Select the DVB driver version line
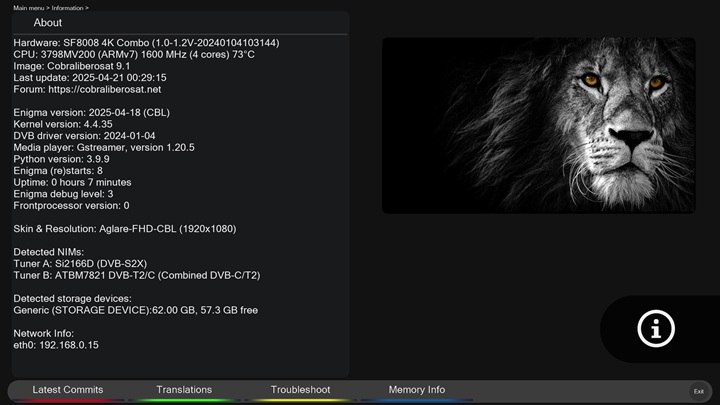Screen dimensions: 720x405 coord(84,136)
